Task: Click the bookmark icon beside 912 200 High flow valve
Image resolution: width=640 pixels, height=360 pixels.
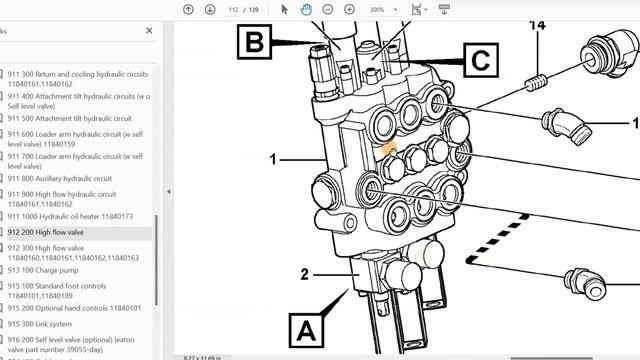Action: coord(2,232)
